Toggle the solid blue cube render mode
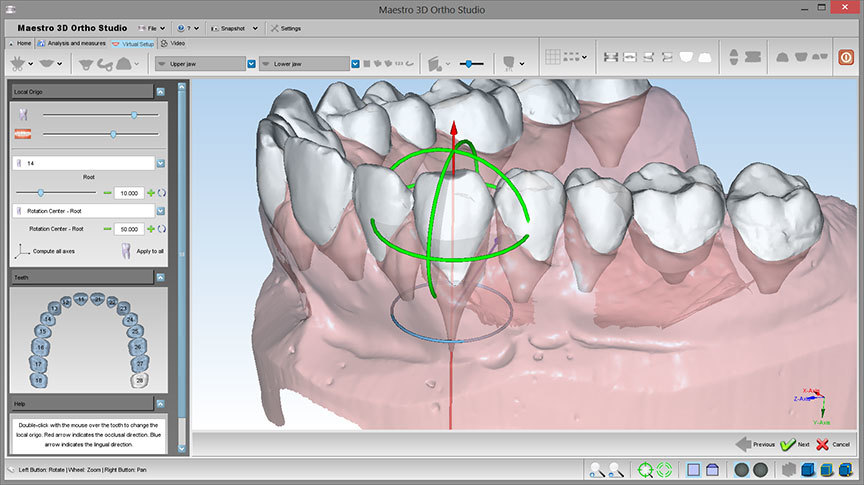Screen dimensions: 864x485 pos(808,470)
